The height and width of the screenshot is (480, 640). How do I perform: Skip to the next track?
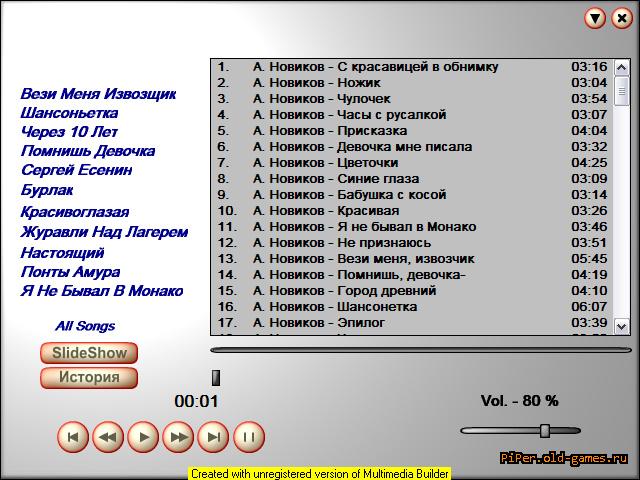(x=213, y=437)
